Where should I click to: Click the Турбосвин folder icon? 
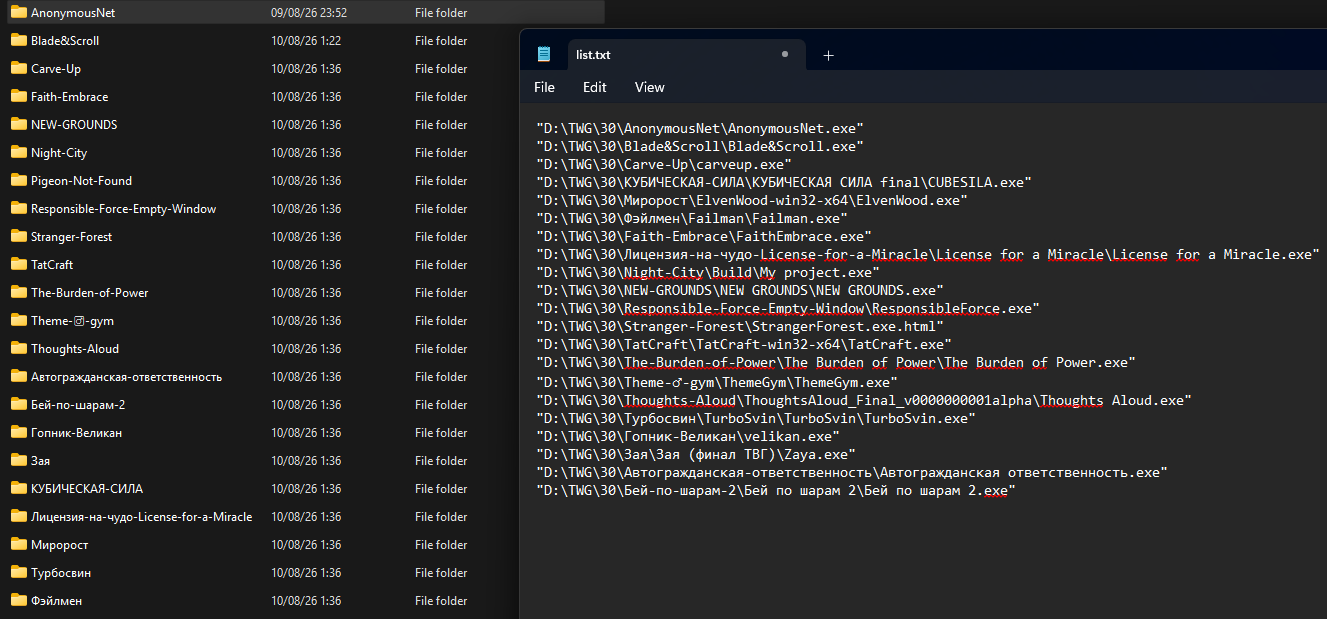coord(18,573)
